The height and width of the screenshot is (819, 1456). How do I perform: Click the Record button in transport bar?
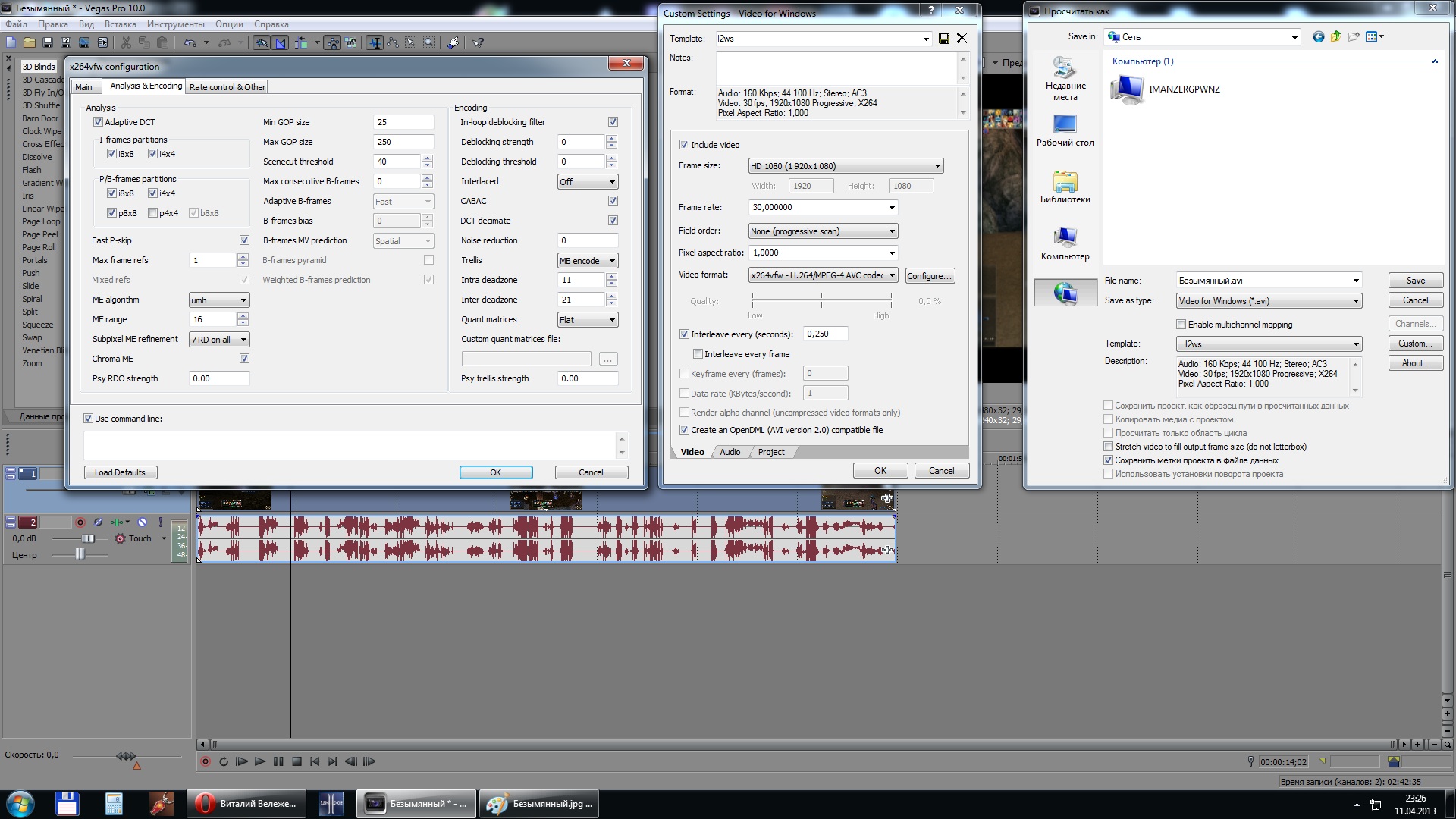tap(205, 761)
